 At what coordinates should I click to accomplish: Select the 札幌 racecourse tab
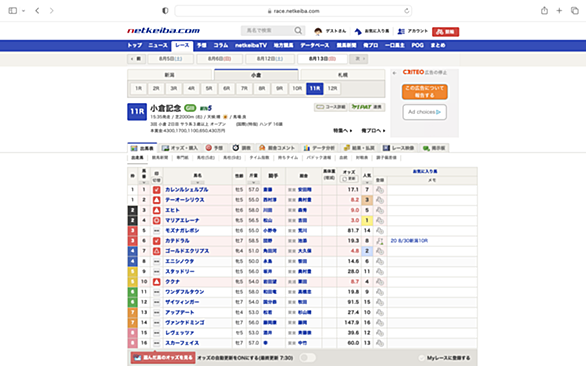[343, 75]
